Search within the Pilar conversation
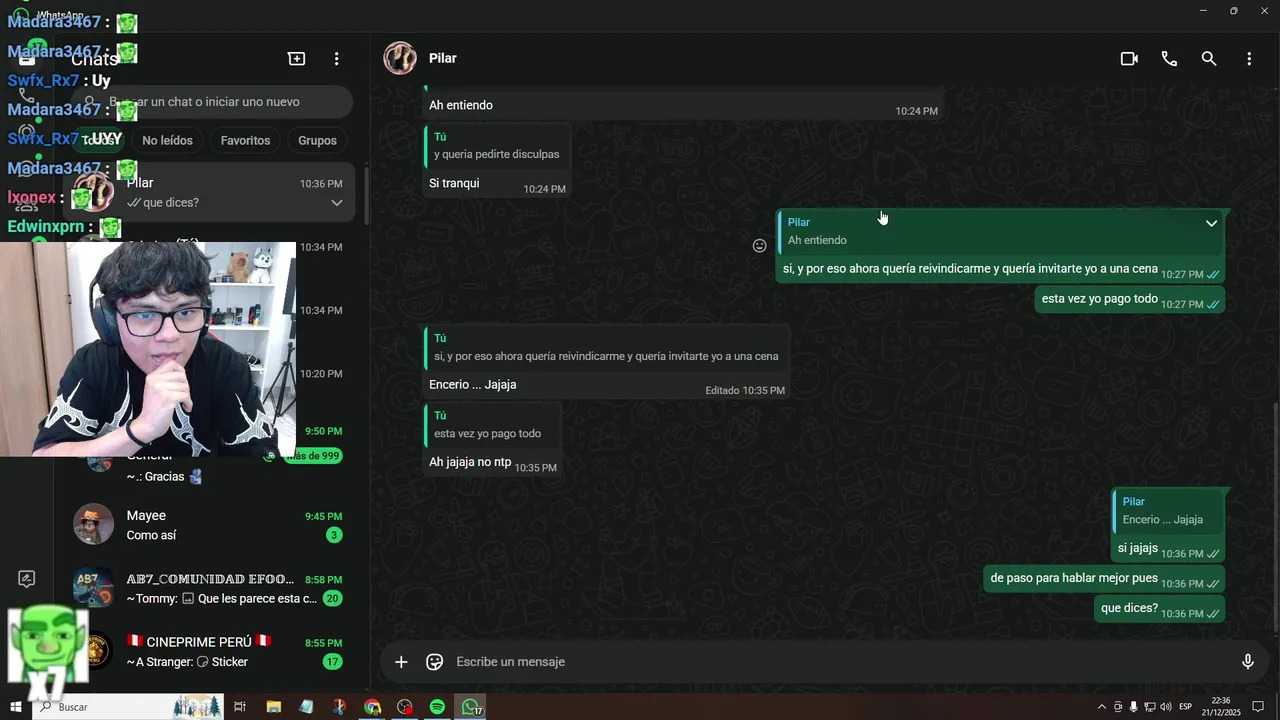1280x720 pixels. (x=1209, y=59)
